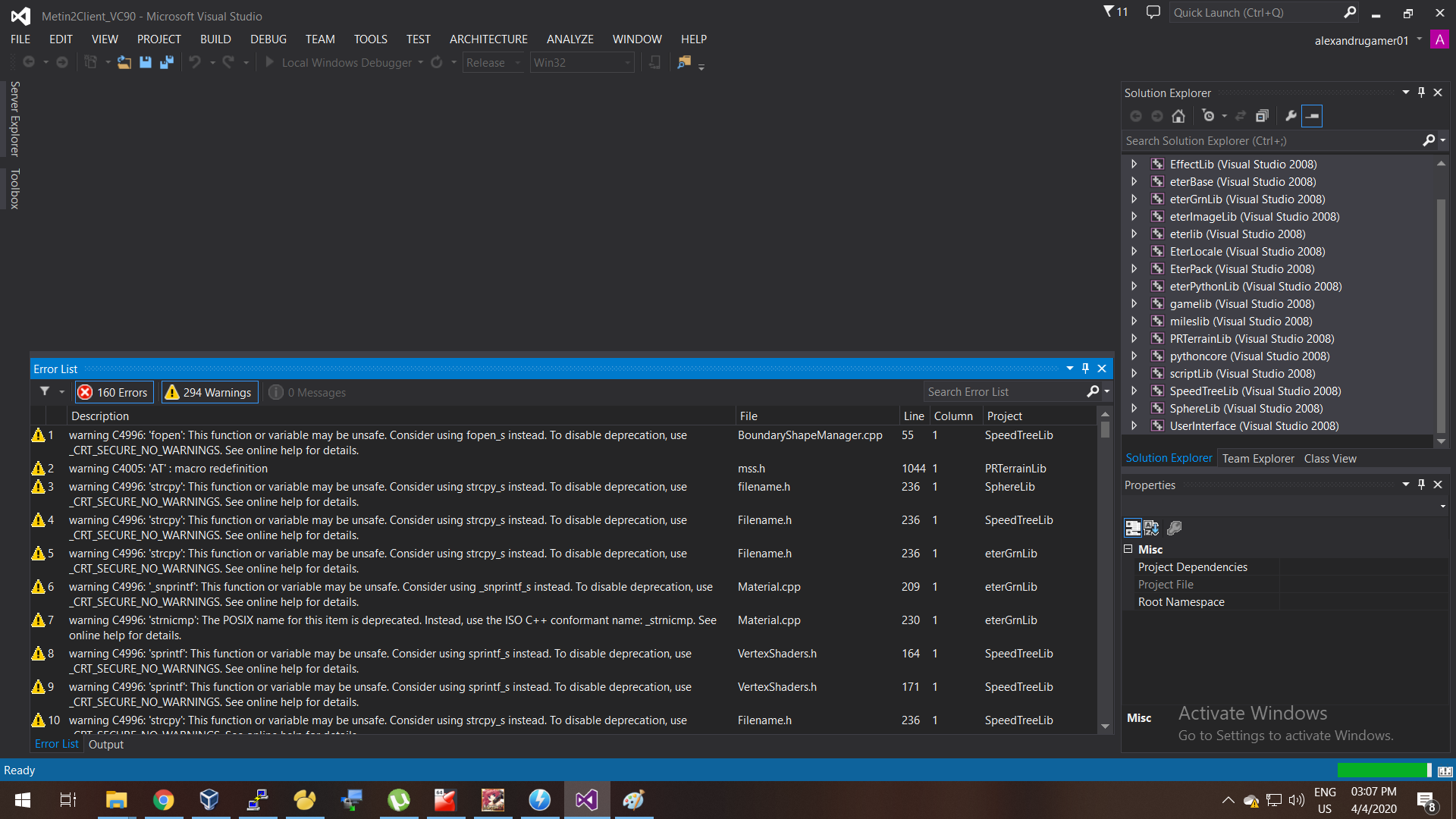Toggle the 294 Warnings filter
The width and height of the screenshot is (1456, 819).
tap(209, 392)
